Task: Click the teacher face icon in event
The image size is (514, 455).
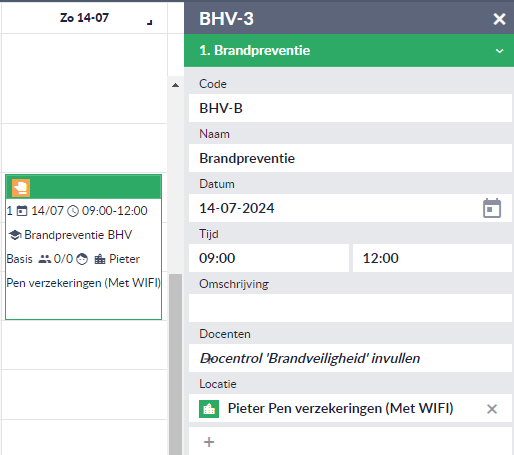Action: (82, 259)
